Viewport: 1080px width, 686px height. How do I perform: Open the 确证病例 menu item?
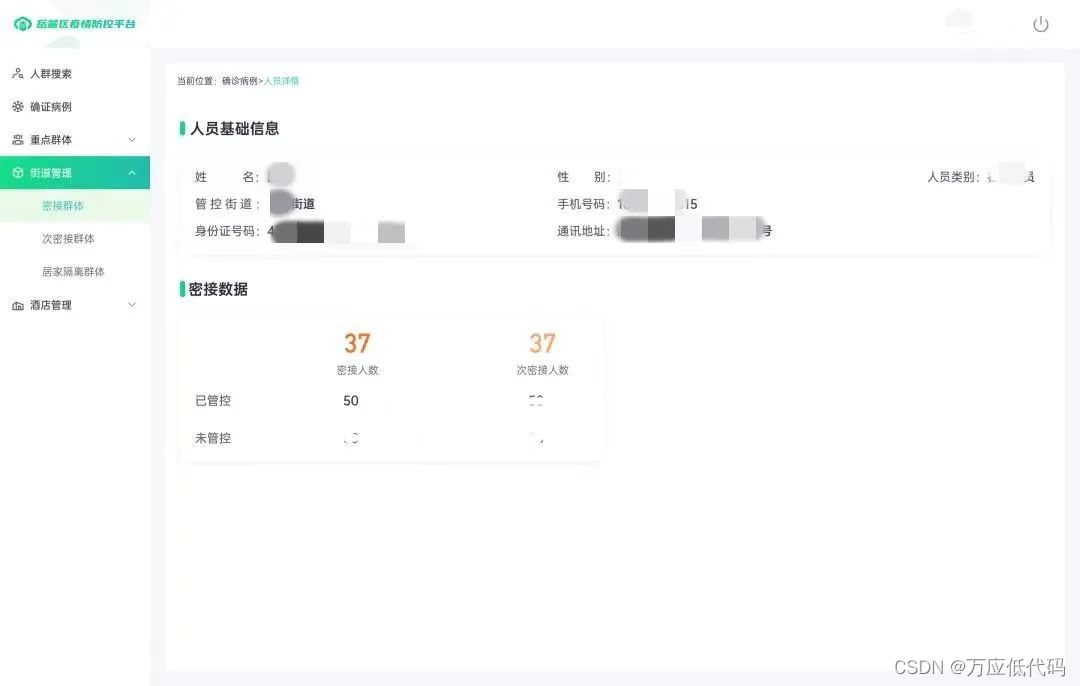pos(51,107)
